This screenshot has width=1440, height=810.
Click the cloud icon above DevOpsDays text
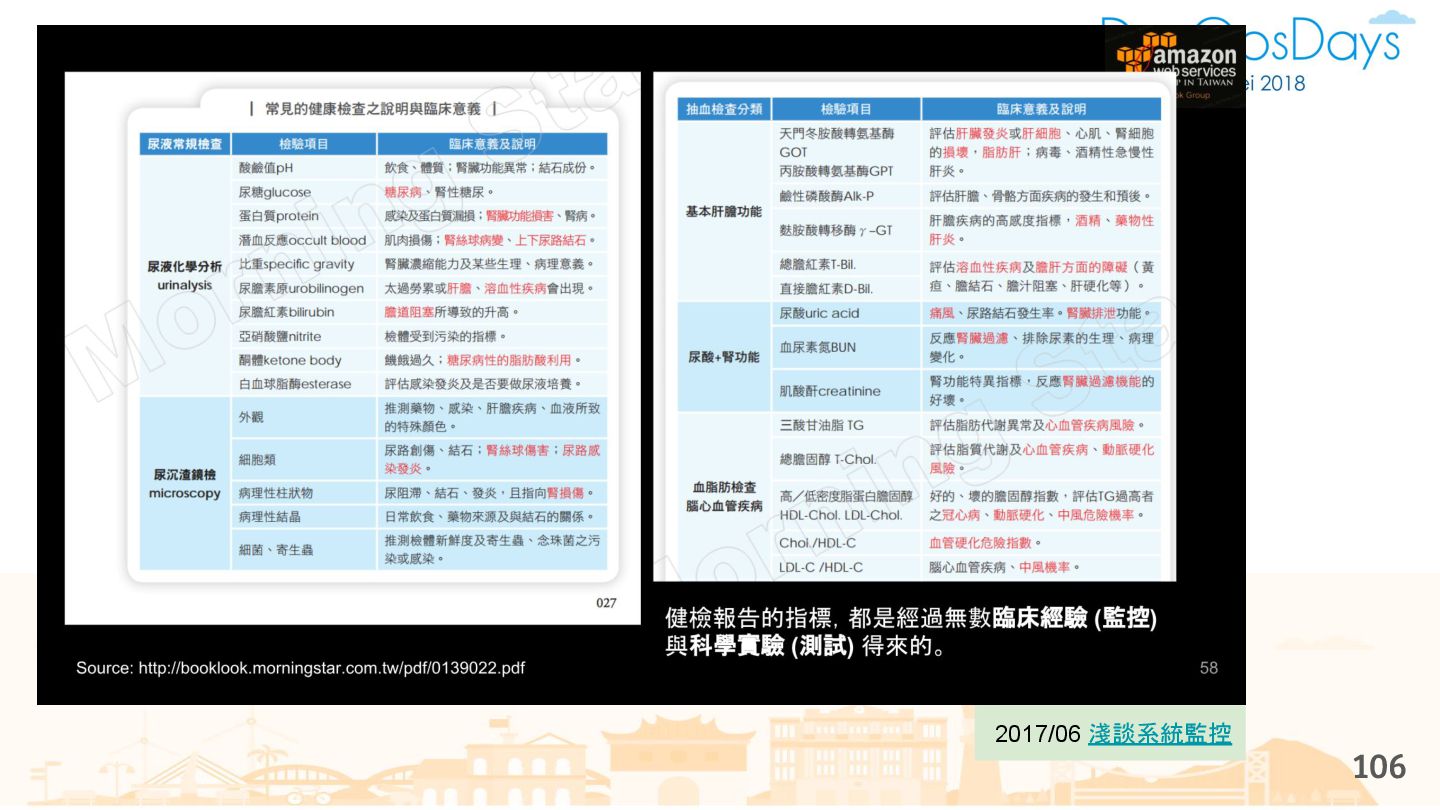[x=1391, y=18]
